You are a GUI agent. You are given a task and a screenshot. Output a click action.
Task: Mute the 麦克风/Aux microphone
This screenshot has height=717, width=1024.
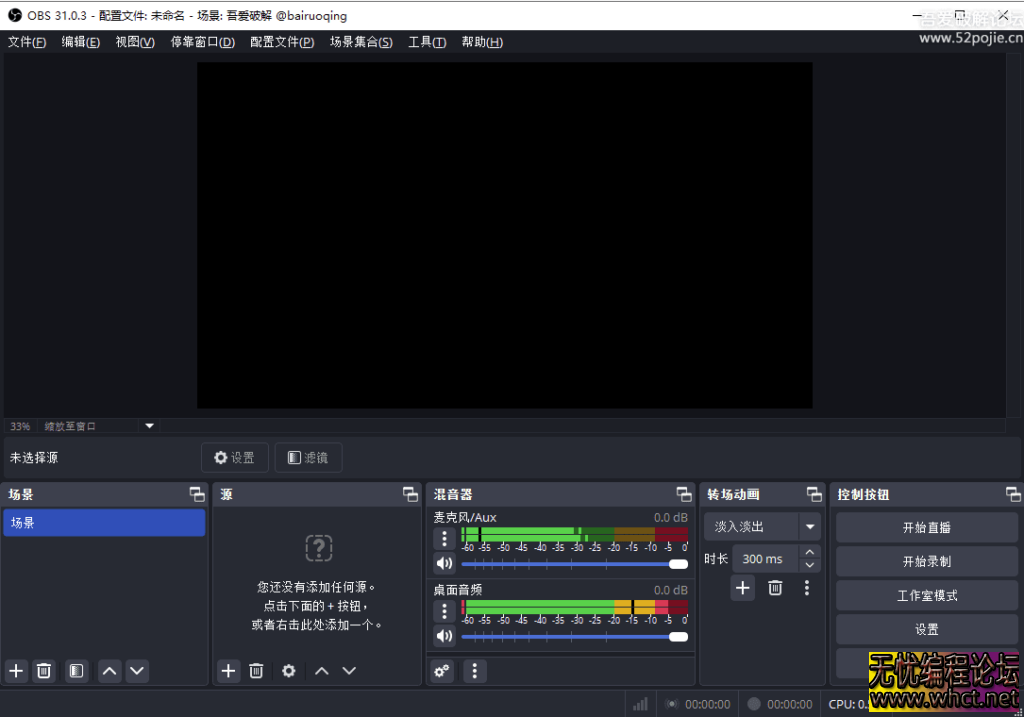point(444,563)
